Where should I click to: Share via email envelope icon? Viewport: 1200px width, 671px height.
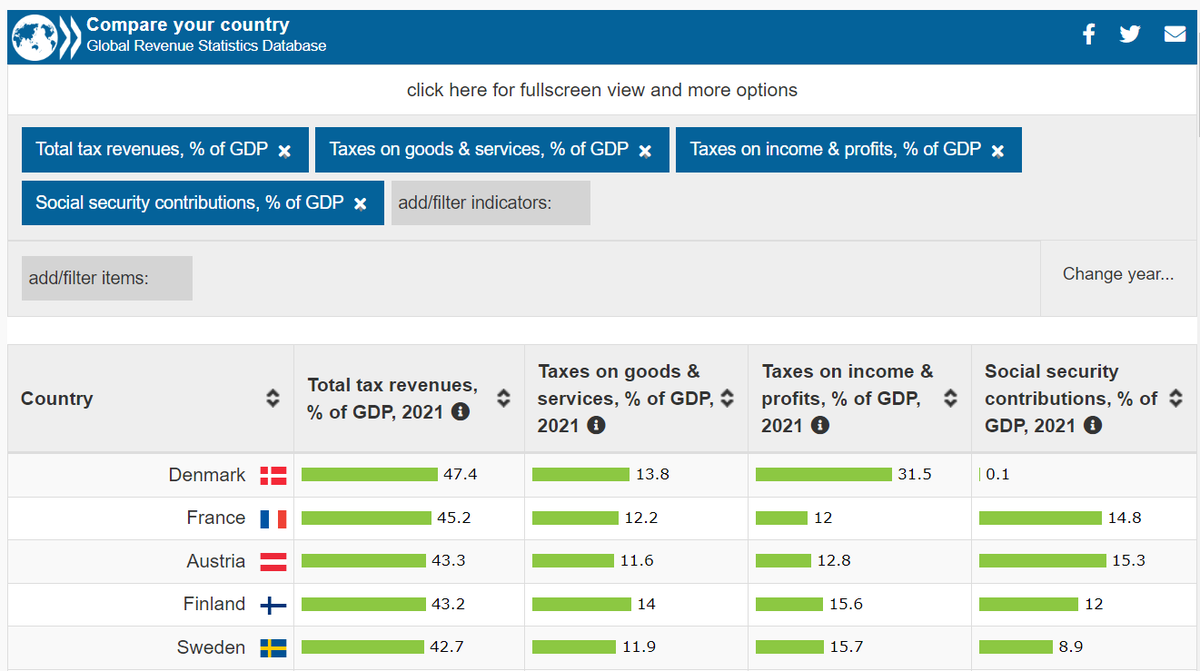tap(1175, 35)
